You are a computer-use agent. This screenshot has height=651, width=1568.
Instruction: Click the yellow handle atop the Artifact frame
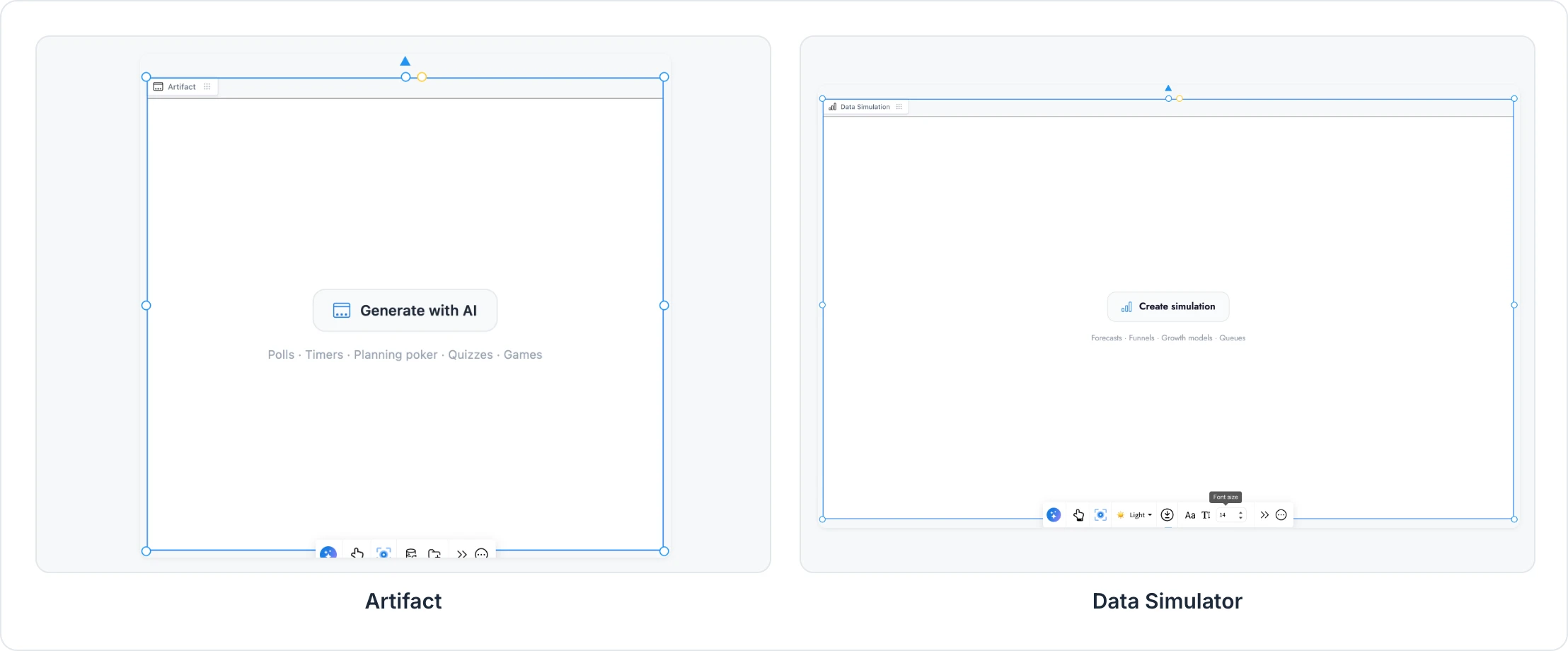click(x=422, y=77)
